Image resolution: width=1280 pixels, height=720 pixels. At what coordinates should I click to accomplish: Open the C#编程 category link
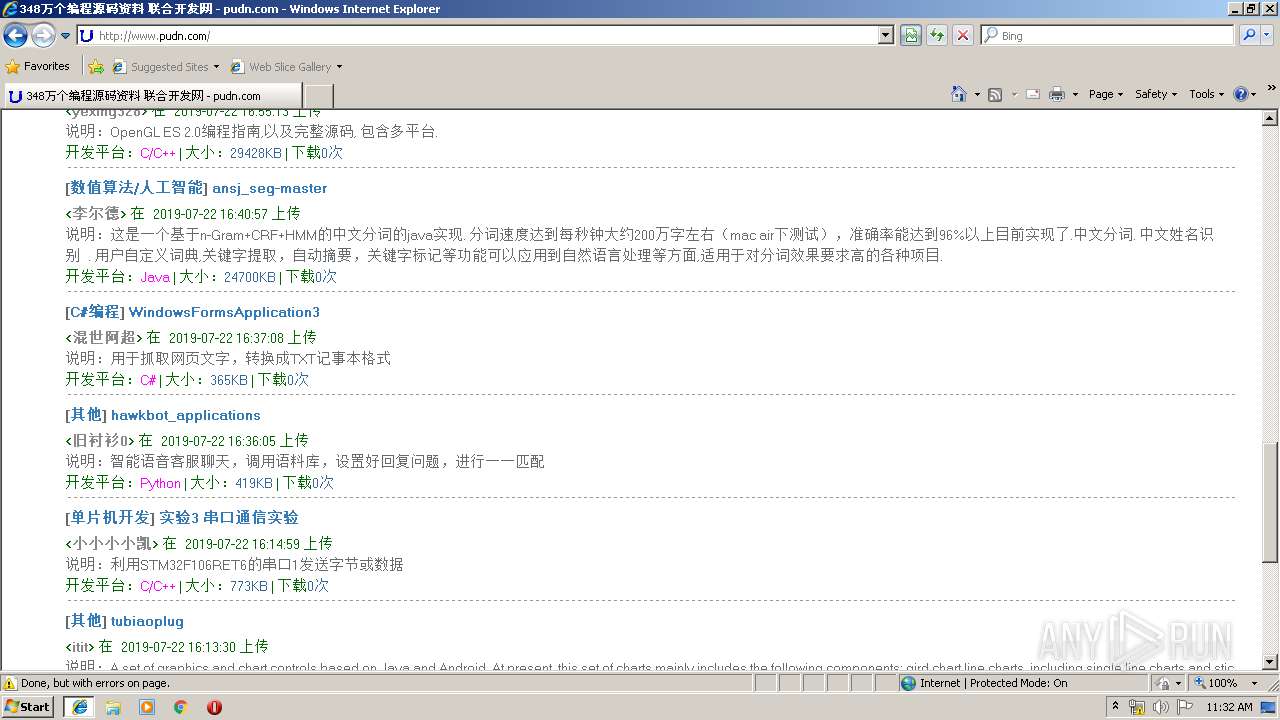click(95, 312)
